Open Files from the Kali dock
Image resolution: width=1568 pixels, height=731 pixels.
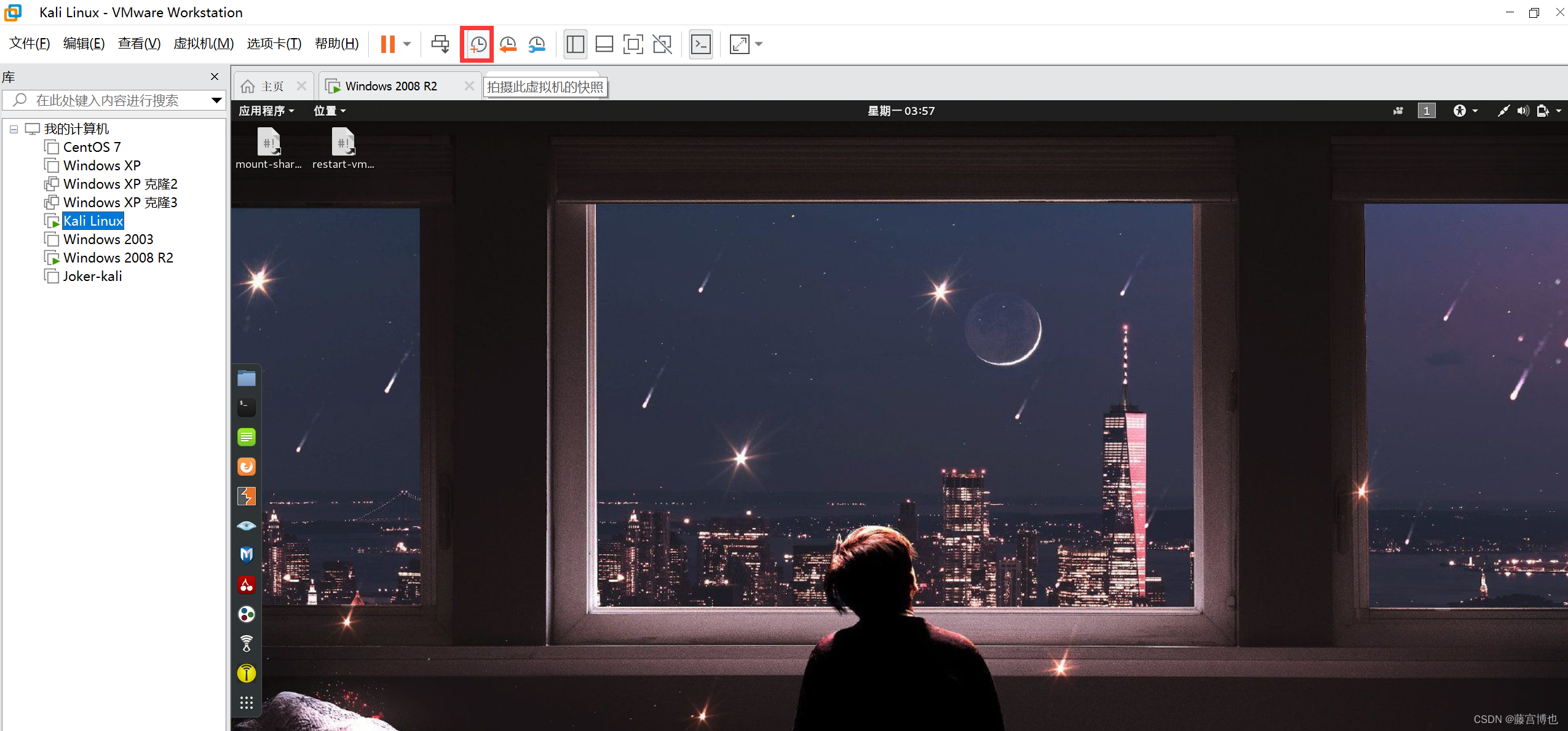point(247,378)
